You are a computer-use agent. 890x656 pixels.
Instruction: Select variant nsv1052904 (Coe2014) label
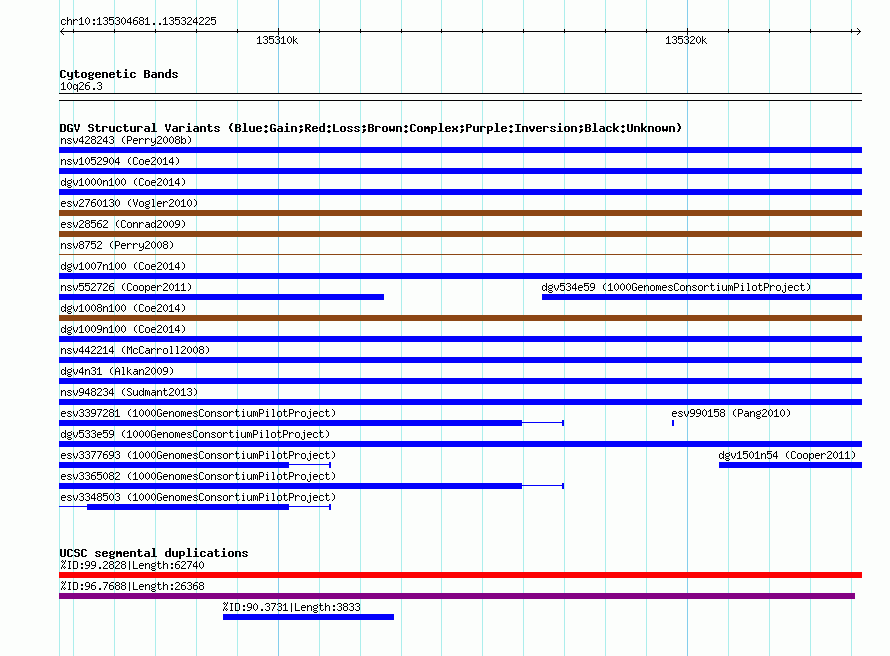[120, 161]
